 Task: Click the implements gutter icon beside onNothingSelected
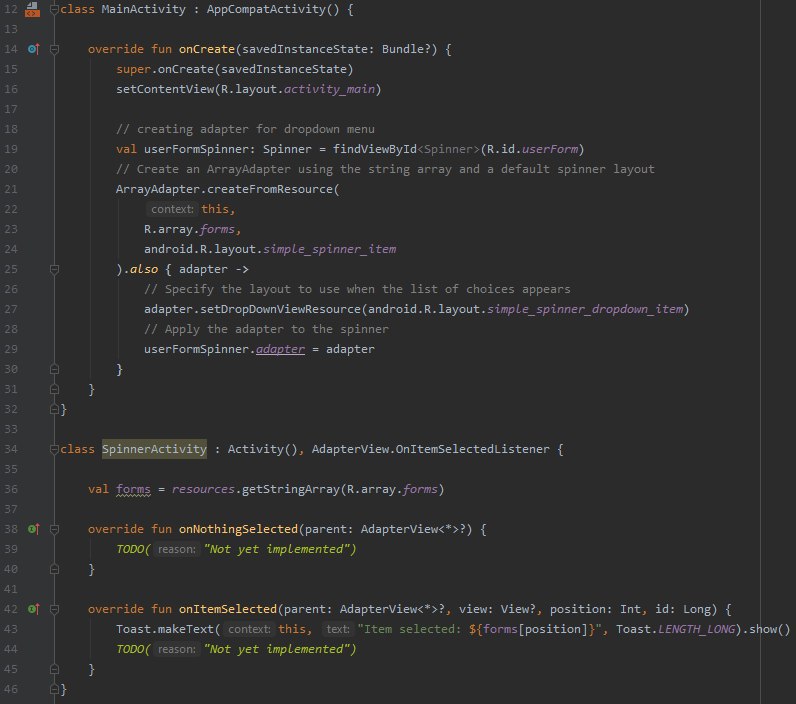(x=34, y=529)
